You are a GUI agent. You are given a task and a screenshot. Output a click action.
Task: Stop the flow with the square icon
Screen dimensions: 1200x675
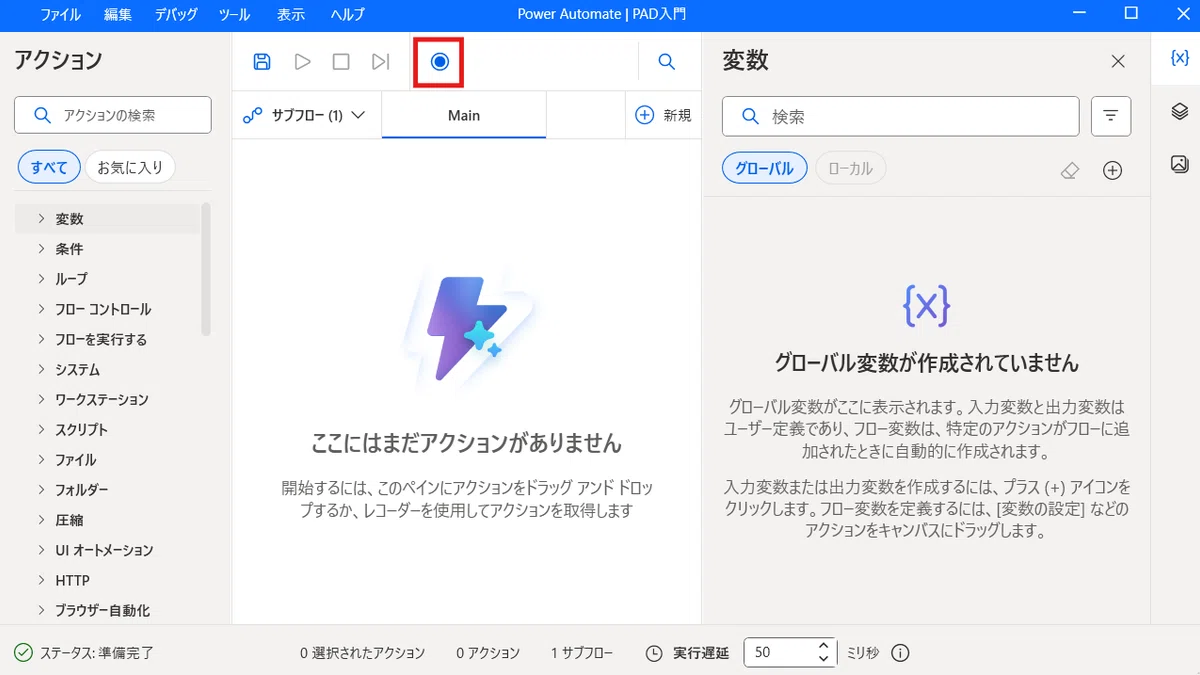click(341, 62)
